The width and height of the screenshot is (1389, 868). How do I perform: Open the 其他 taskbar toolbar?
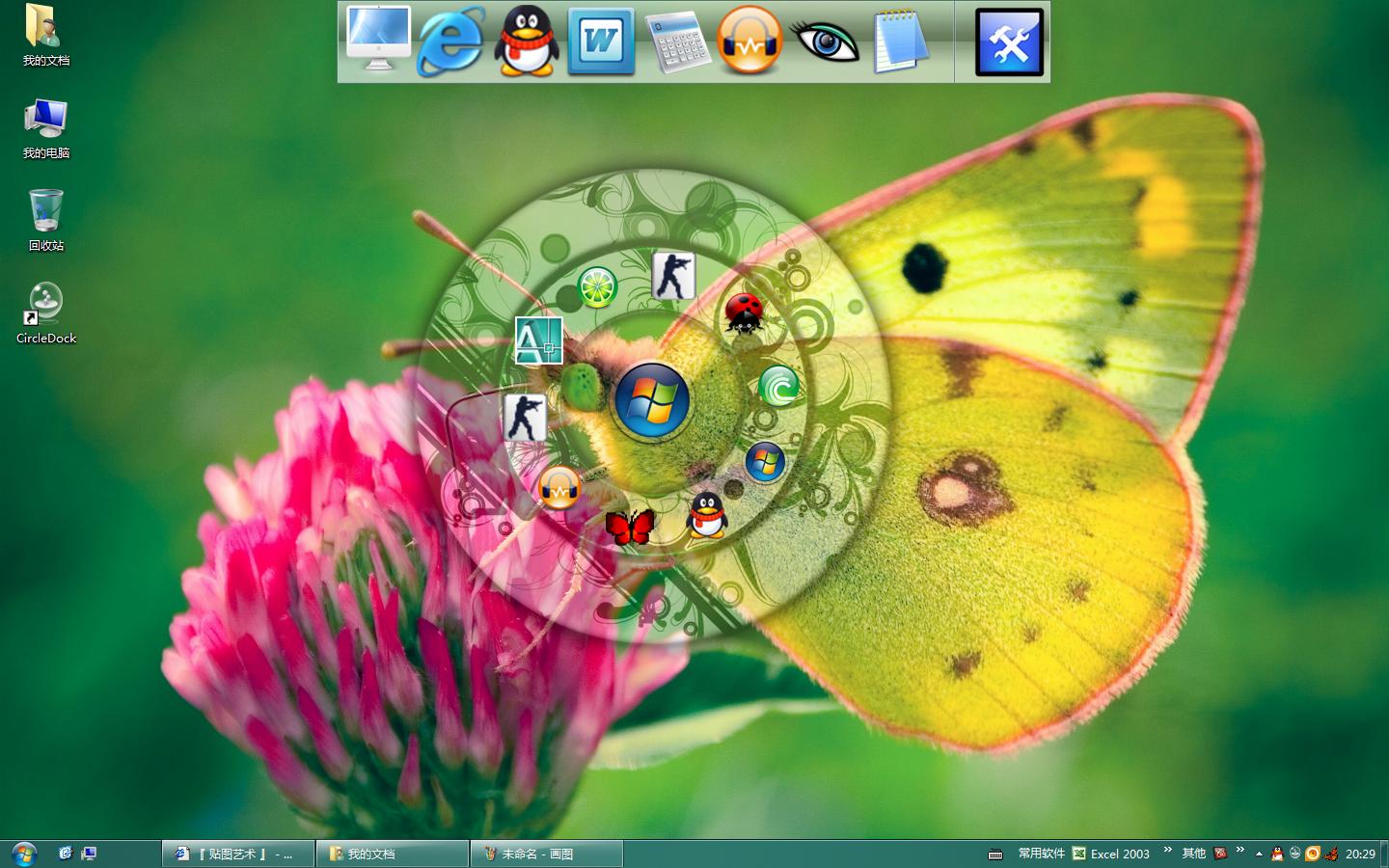[x=1194, y=854]
